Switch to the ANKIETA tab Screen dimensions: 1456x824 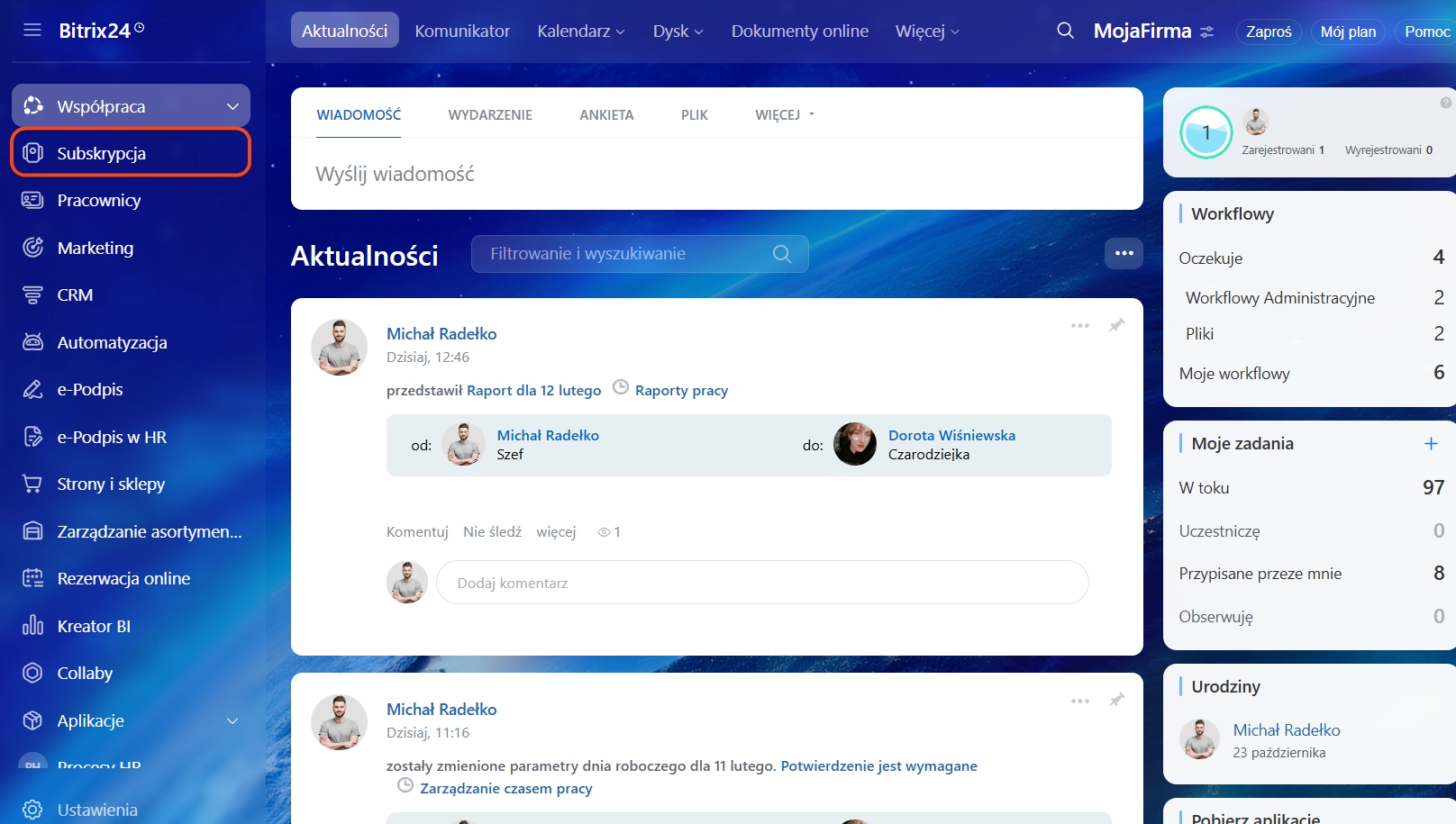606,114
